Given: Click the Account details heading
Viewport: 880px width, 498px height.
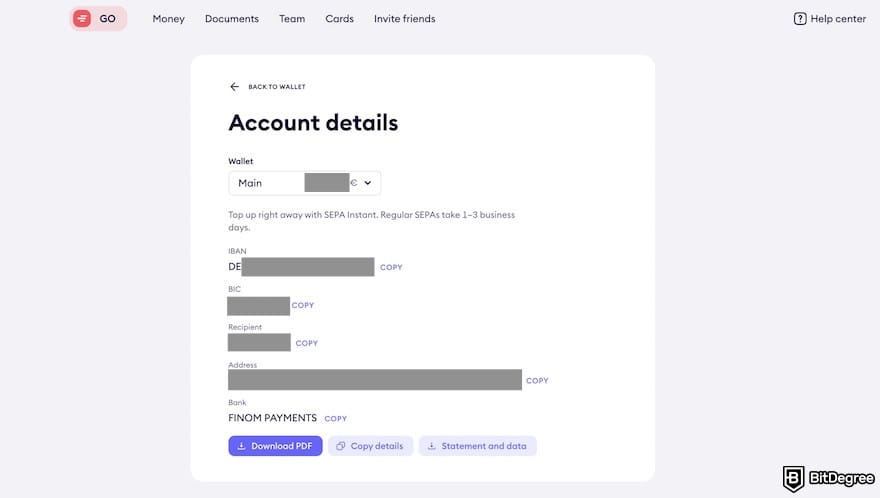Looking at the screenshot, I should [313, 123].
